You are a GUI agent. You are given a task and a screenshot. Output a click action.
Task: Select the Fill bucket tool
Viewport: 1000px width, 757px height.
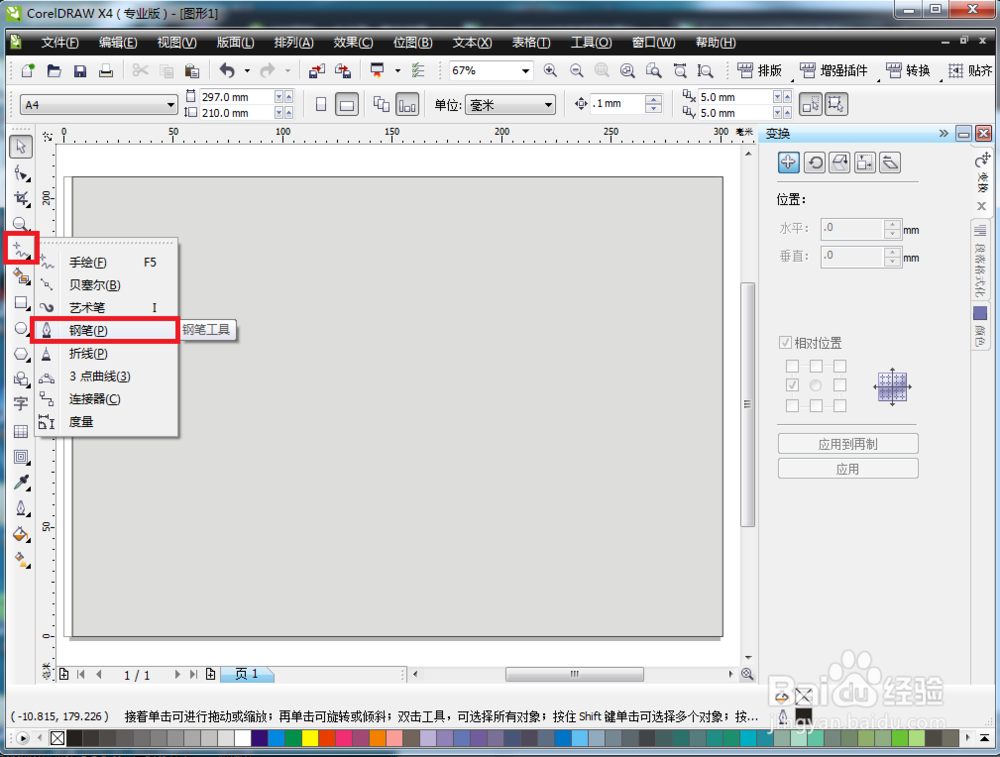point(21,534)
